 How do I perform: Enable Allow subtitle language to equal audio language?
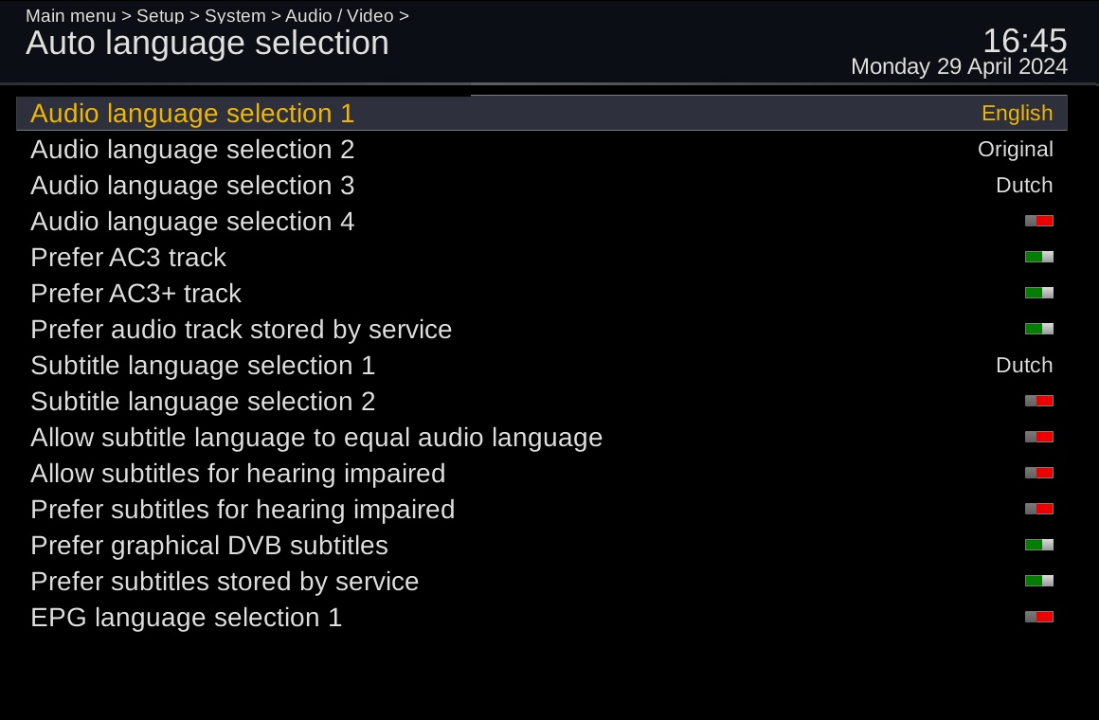[1038, 437]
